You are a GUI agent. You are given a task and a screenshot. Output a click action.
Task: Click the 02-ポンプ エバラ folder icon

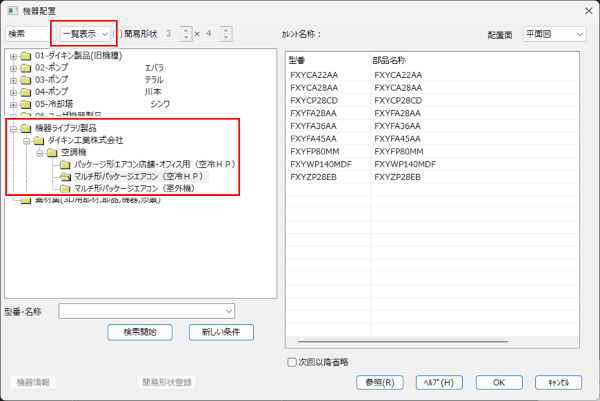26,65
